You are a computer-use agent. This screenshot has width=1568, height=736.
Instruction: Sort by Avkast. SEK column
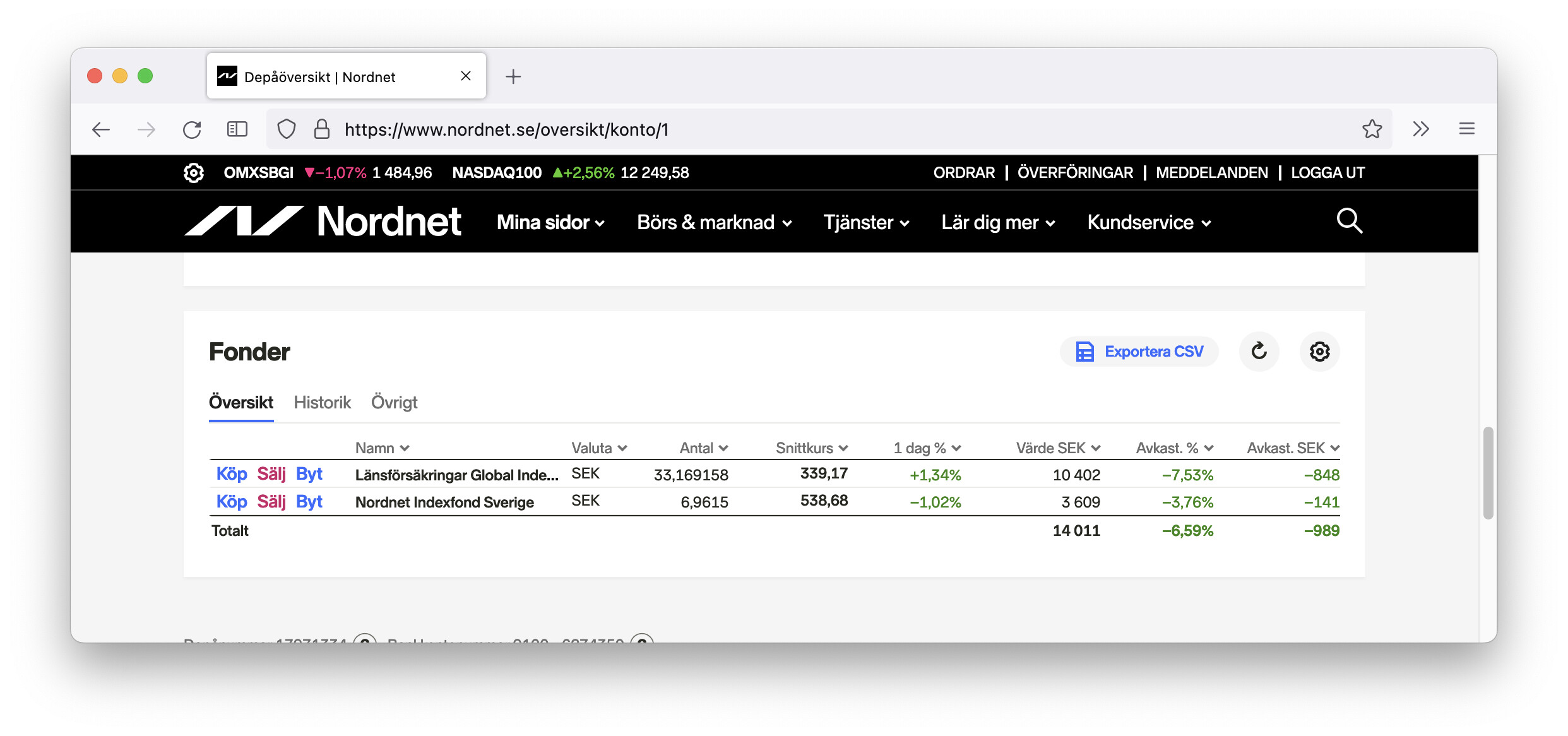(1293, 448)
